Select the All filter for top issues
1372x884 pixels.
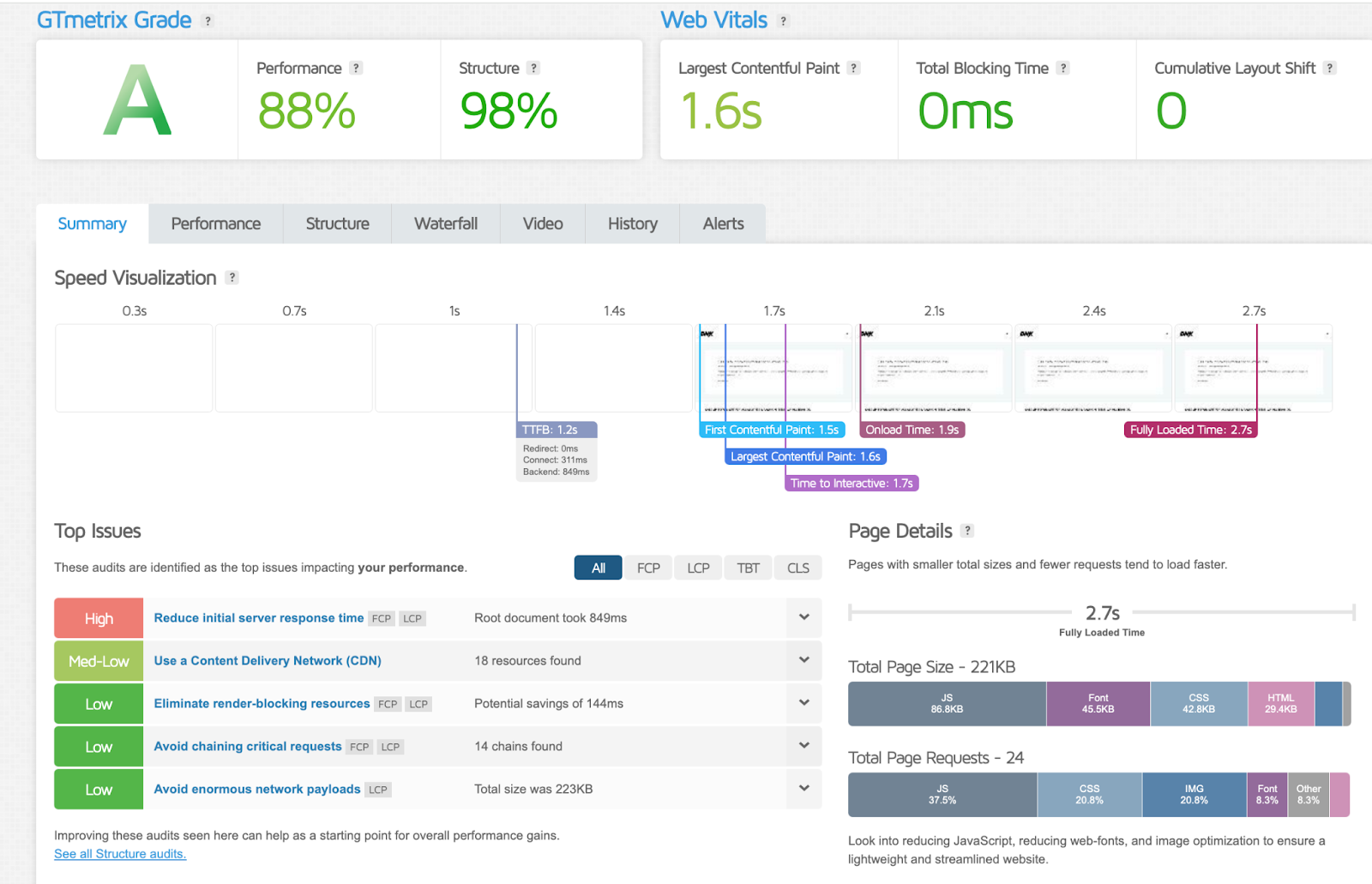pos(598,568)
